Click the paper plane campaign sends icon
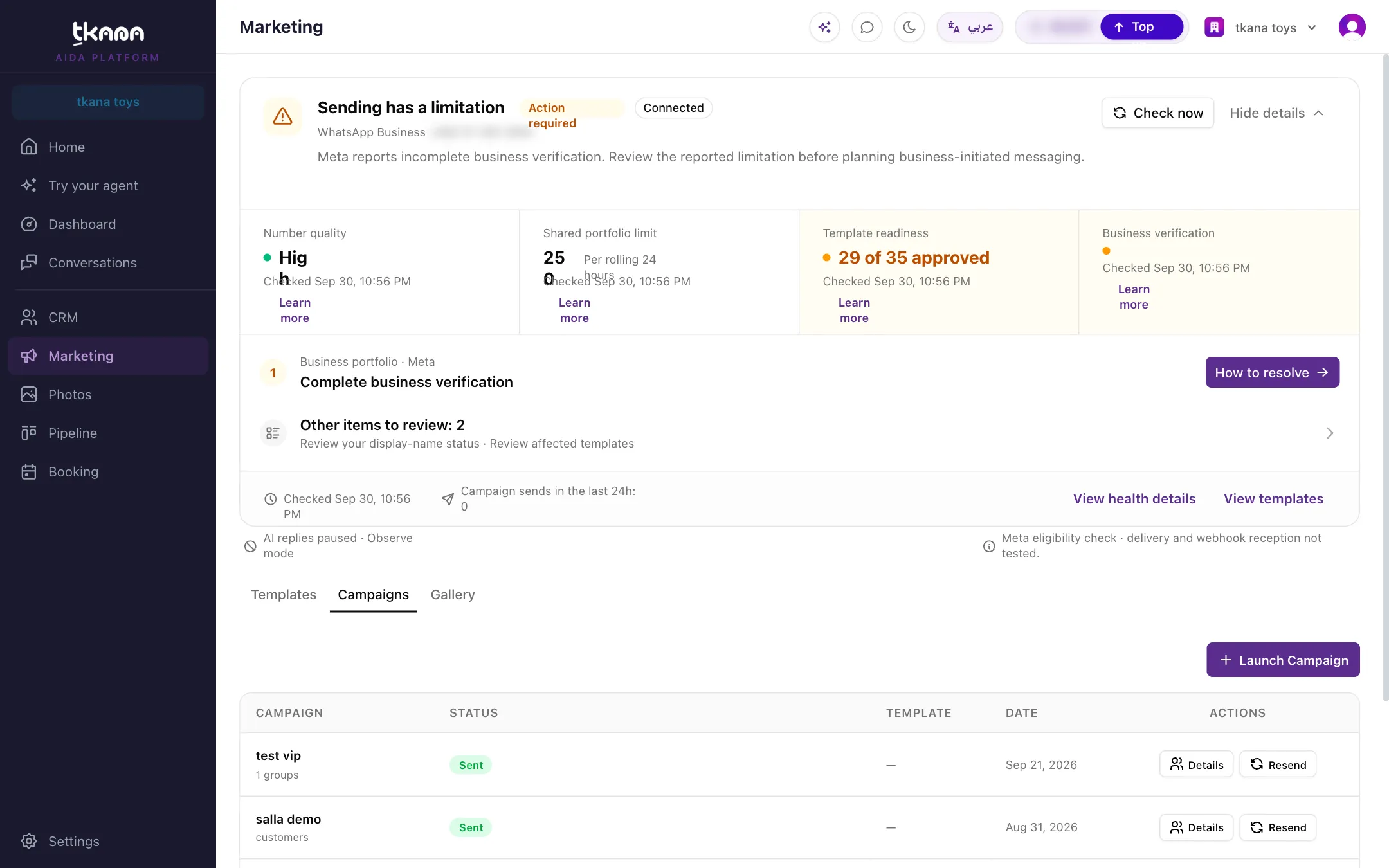 [x=448, y=499]
